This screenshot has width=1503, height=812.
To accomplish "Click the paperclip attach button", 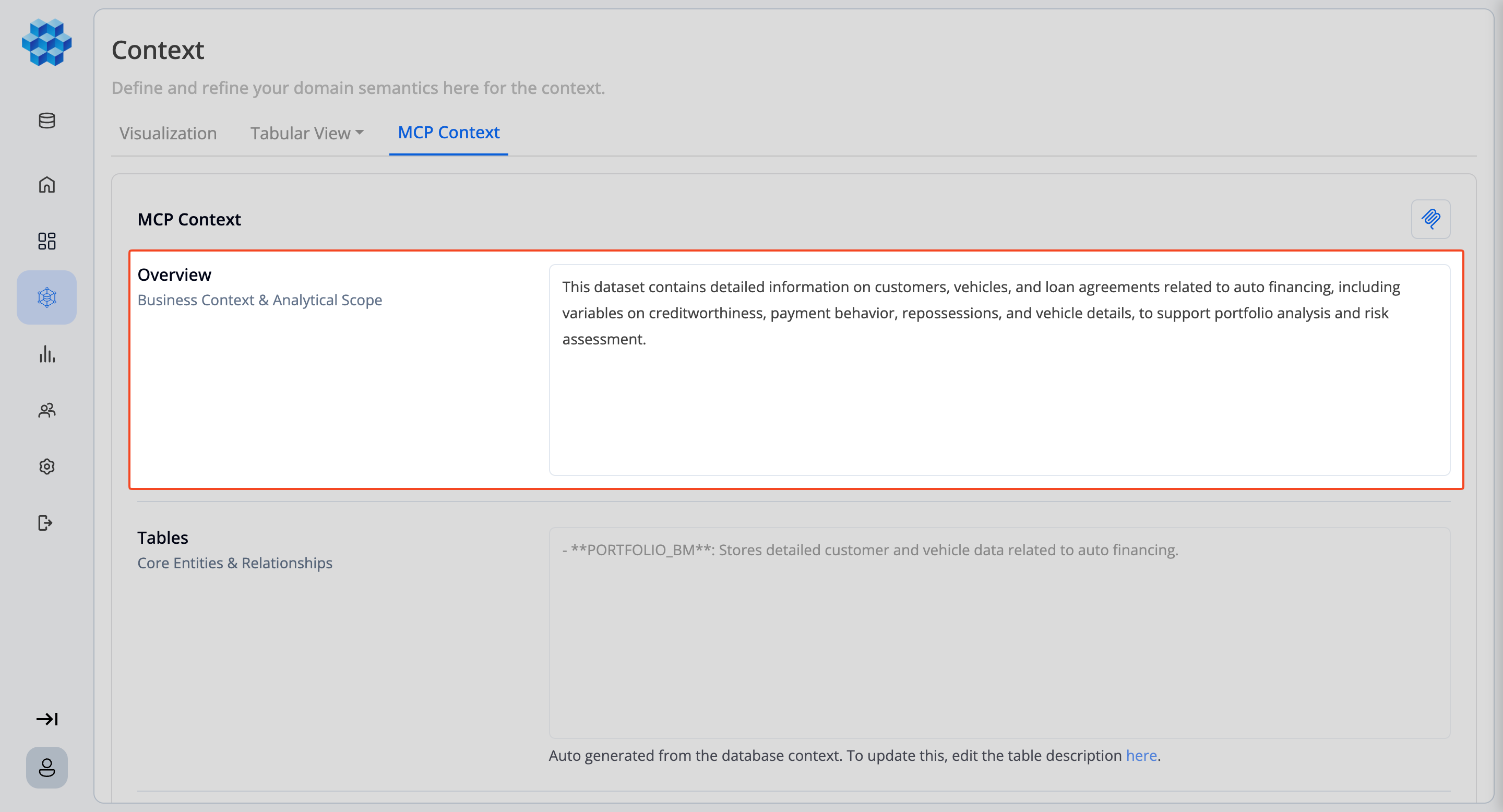I will pyautogui.click(x=1430, y=219).
